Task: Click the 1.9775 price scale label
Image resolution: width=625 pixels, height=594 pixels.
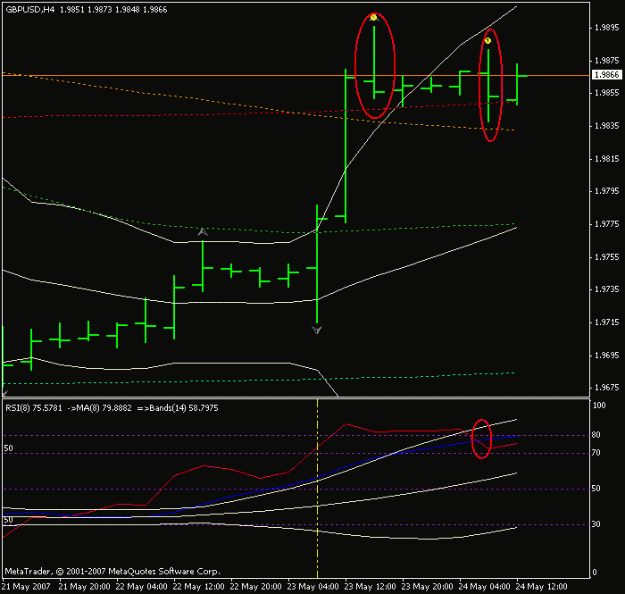Action: (607, 224)
